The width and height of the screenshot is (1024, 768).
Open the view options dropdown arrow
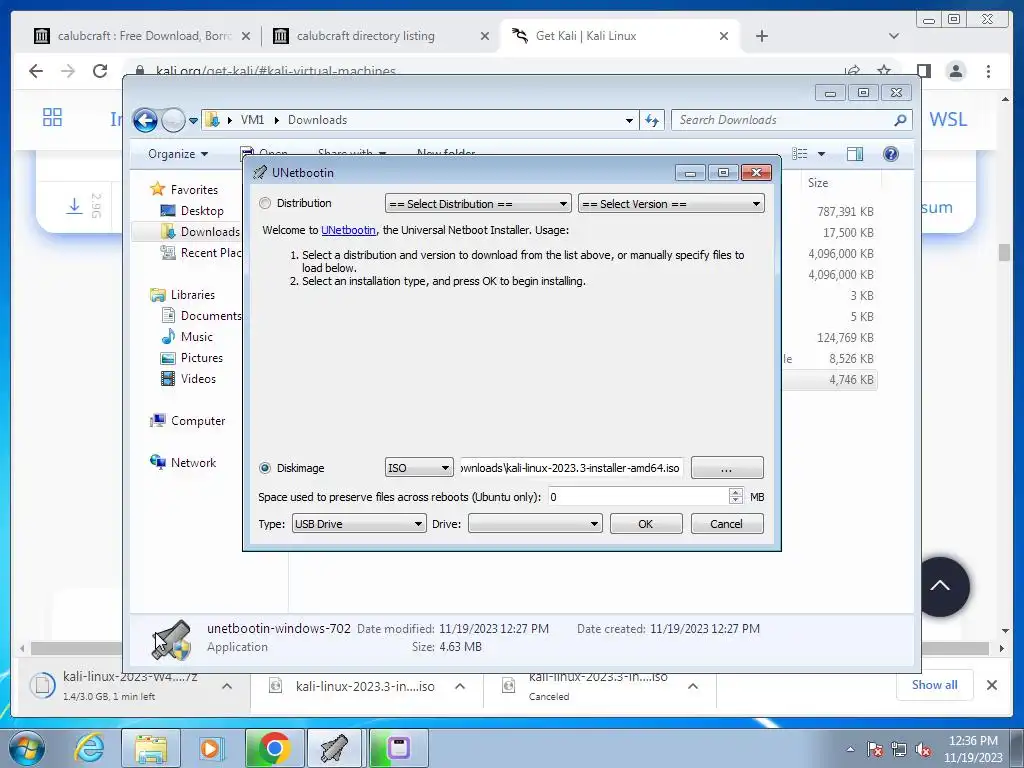[822, 154]
